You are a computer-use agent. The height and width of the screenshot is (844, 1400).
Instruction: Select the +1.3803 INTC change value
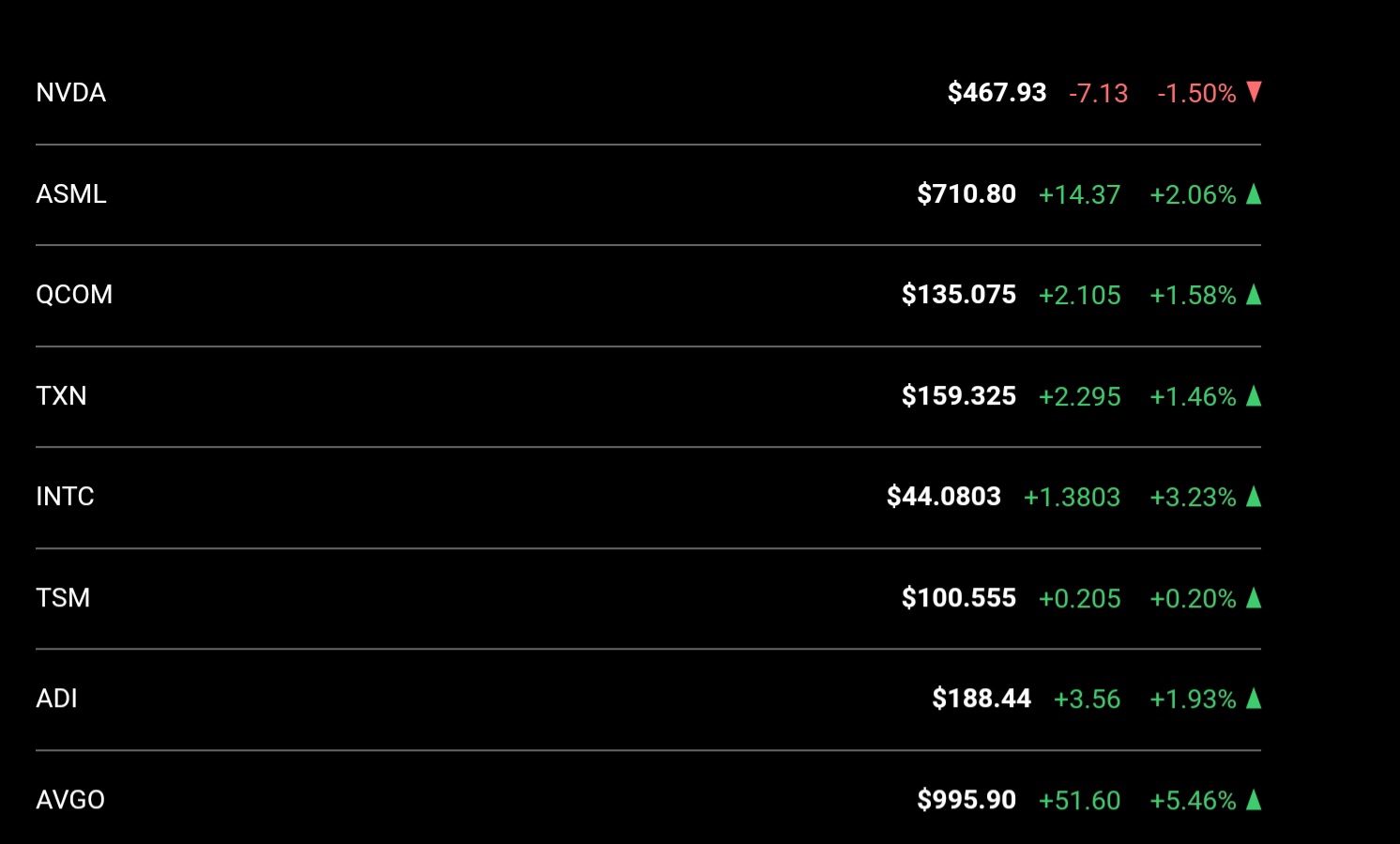click(x=1072, y=497)
